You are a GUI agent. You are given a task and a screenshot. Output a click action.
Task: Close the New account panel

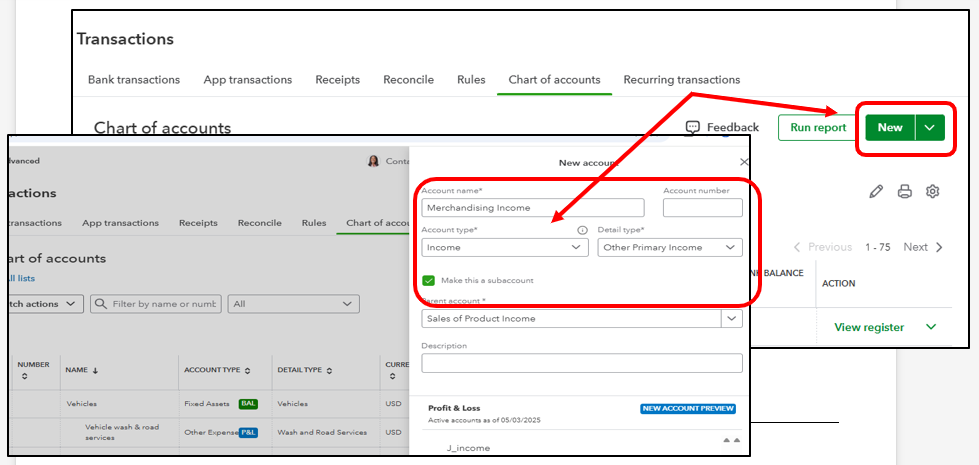pos(744,162)
